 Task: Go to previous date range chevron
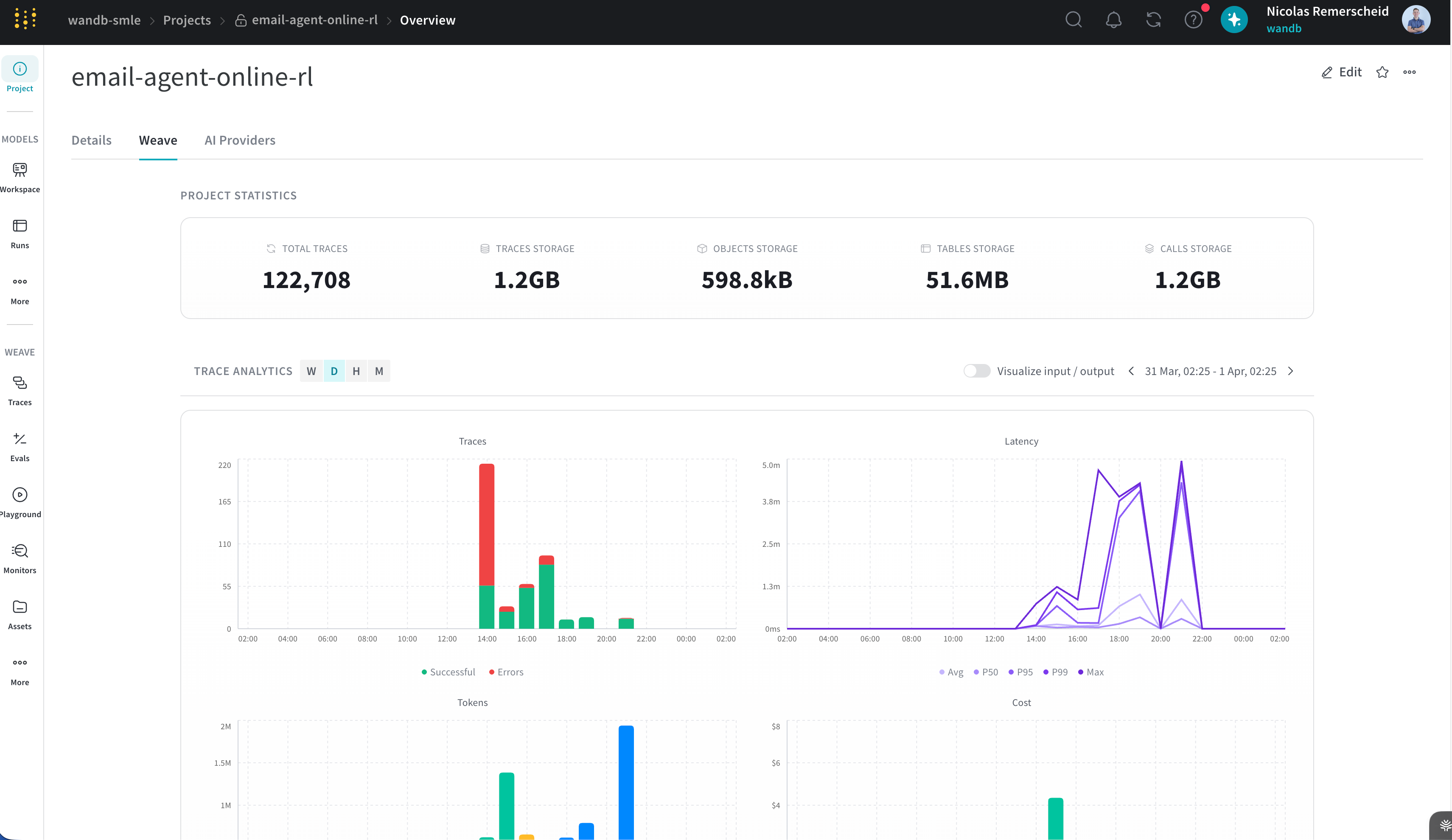pos(1131,371)
